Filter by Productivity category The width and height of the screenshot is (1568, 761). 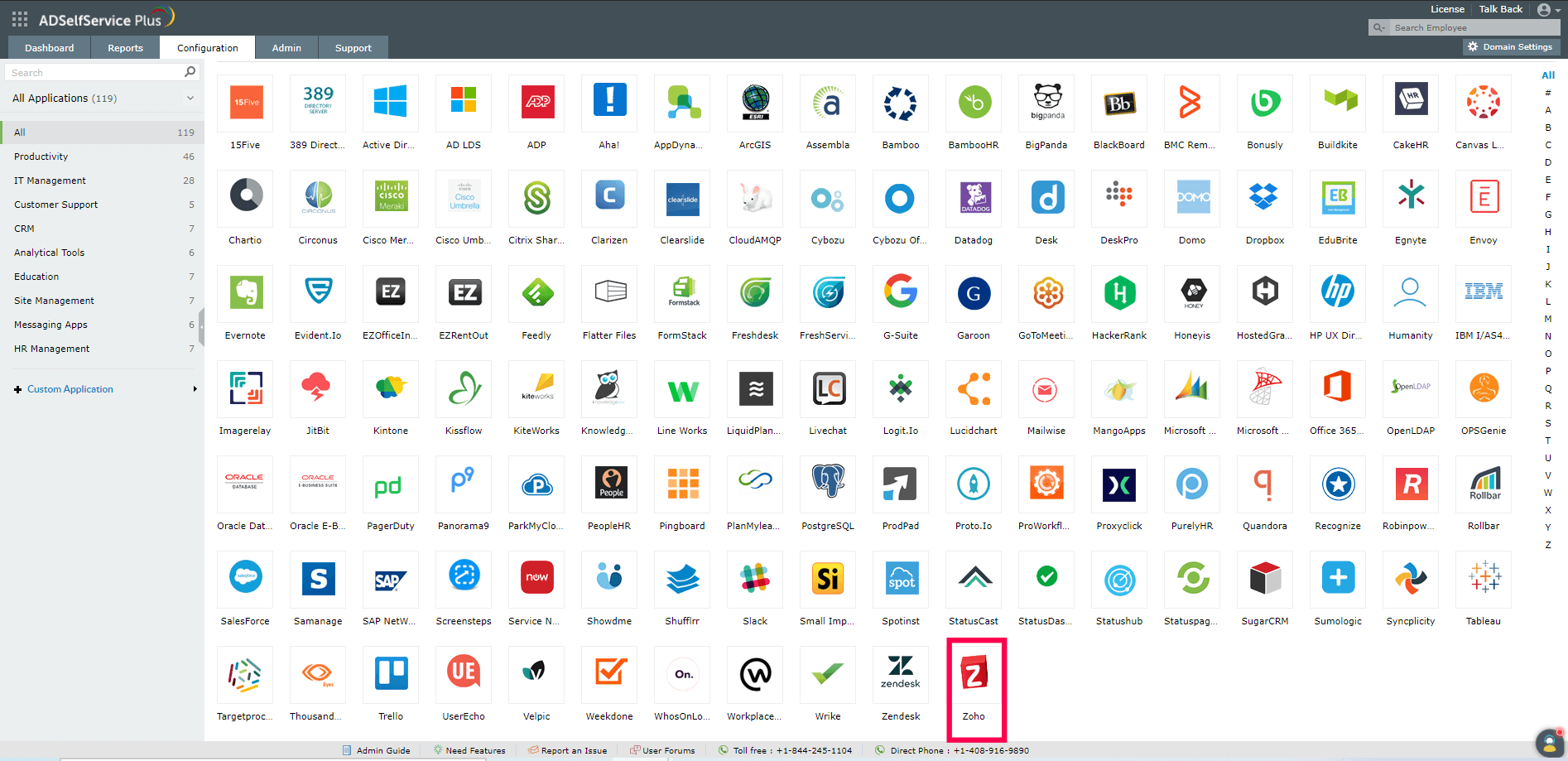pos(102,157)
